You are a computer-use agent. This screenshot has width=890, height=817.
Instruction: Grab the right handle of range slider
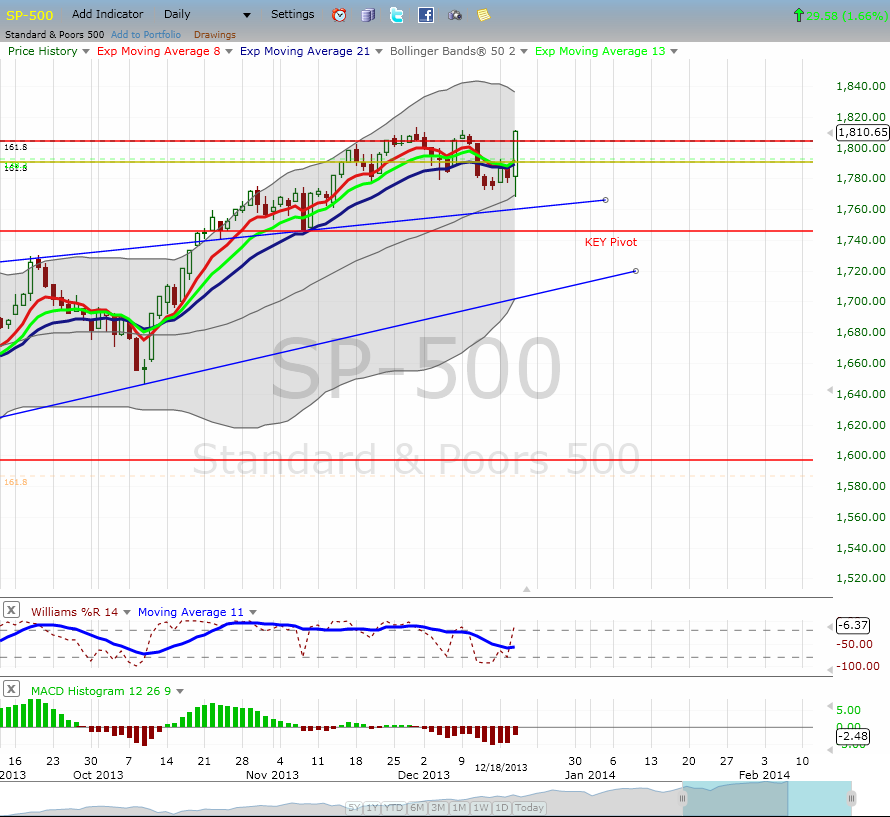pyautogui.click(x=851, y=799)
